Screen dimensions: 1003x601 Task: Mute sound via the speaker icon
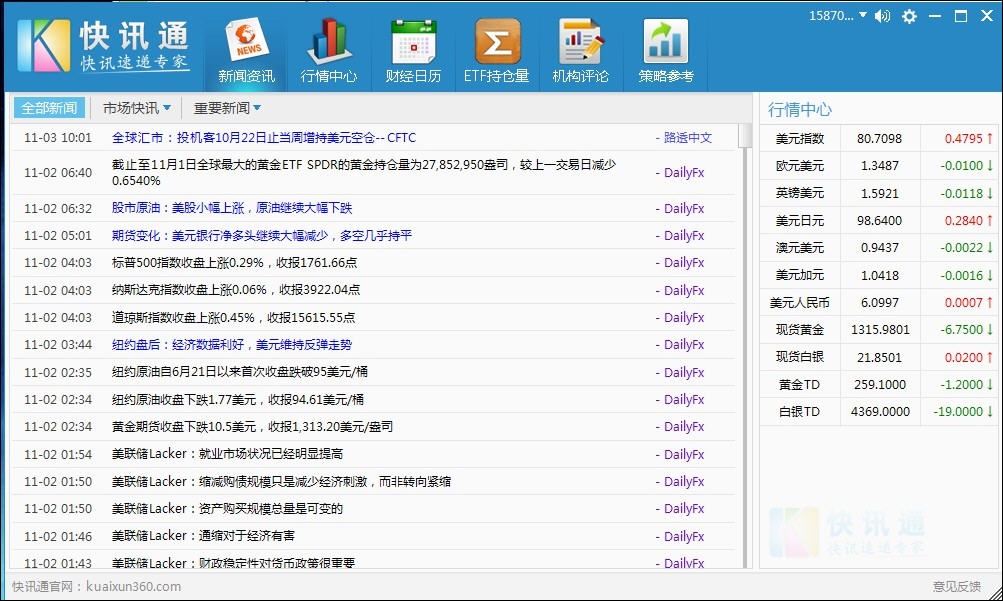(x=881, y=16)
